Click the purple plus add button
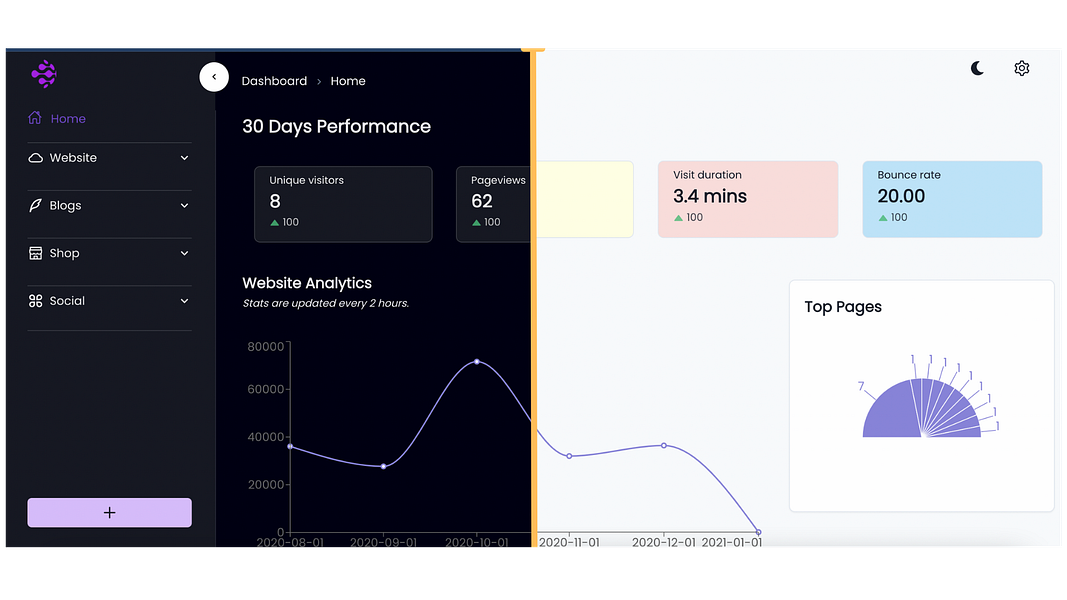Viewport: 1067px width, 600px height. [110, 512]
